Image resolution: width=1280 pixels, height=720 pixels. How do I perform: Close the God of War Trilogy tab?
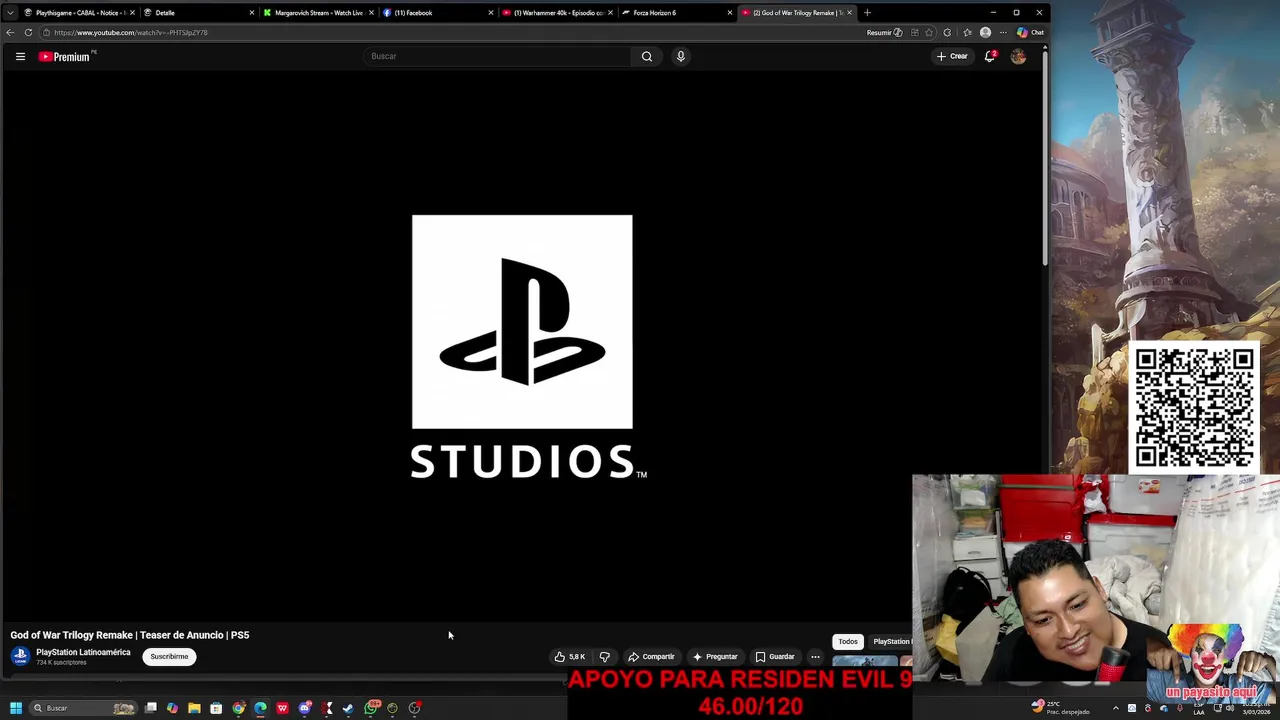tap(849, 13)
